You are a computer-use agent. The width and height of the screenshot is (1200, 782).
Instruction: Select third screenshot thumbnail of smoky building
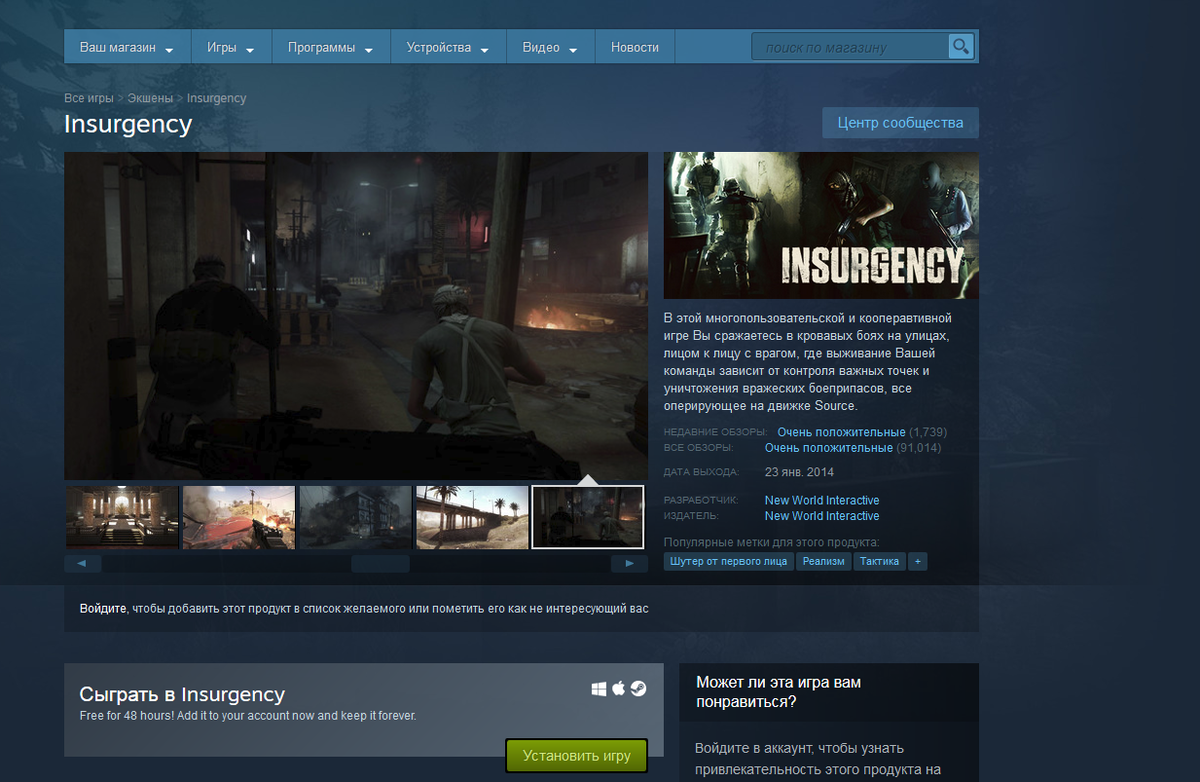pos(355,517)
